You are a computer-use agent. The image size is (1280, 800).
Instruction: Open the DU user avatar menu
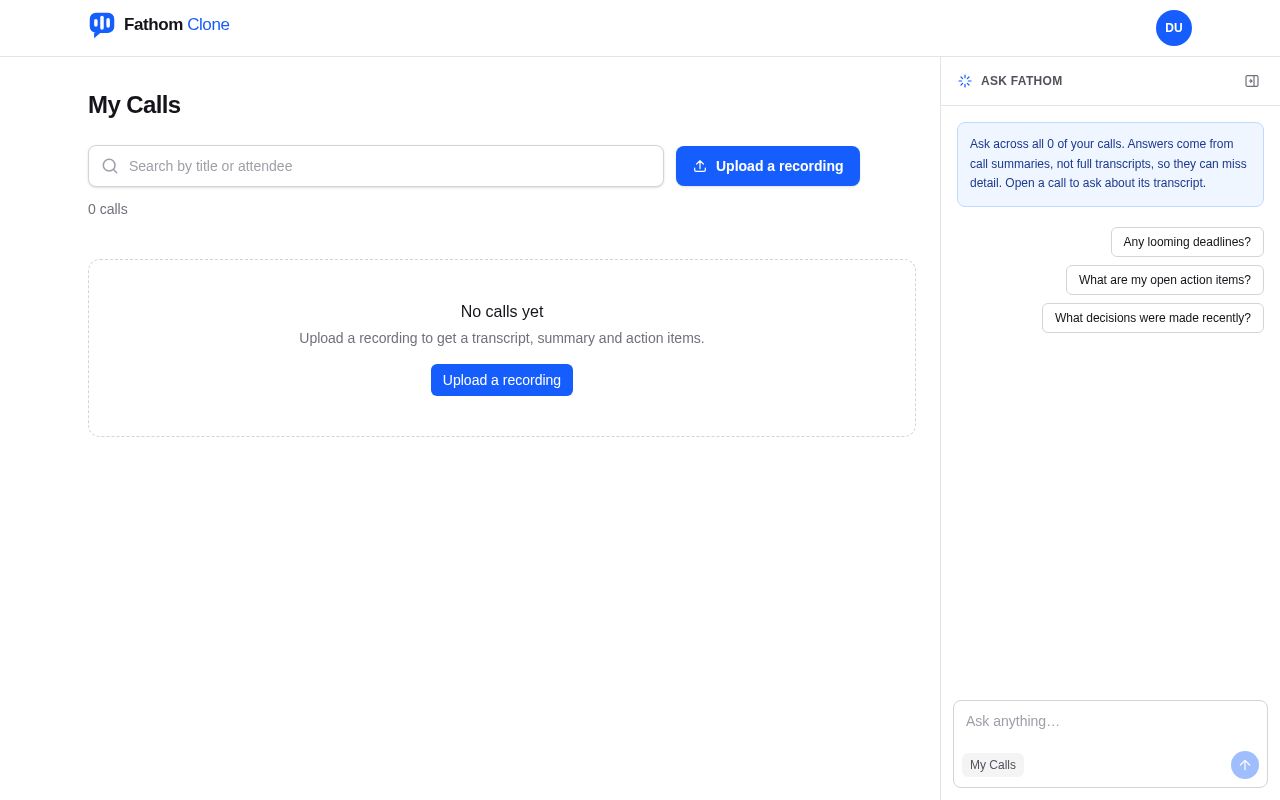1174,28
